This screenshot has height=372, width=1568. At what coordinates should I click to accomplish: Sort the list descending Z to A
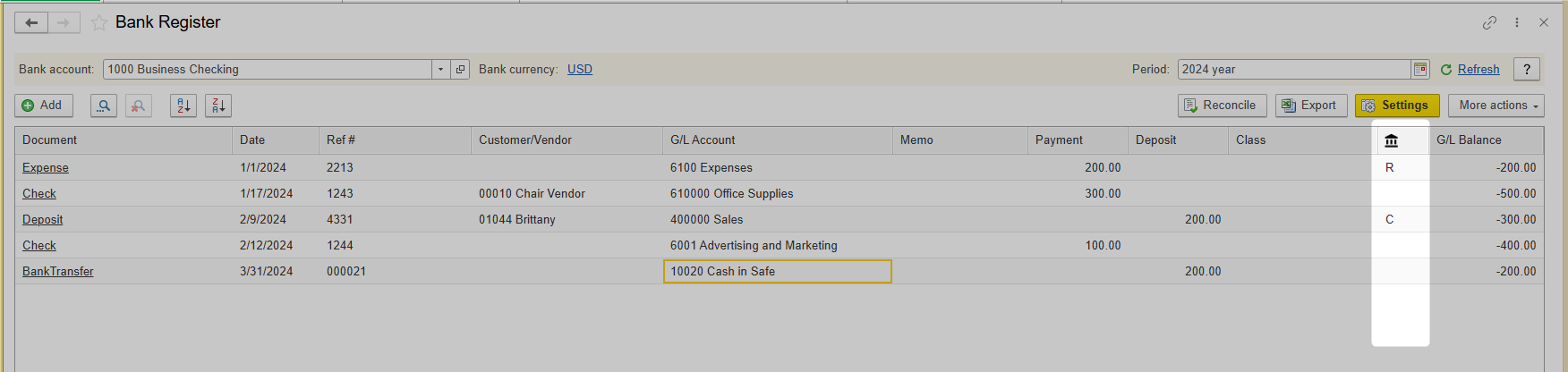coord(218,106)
